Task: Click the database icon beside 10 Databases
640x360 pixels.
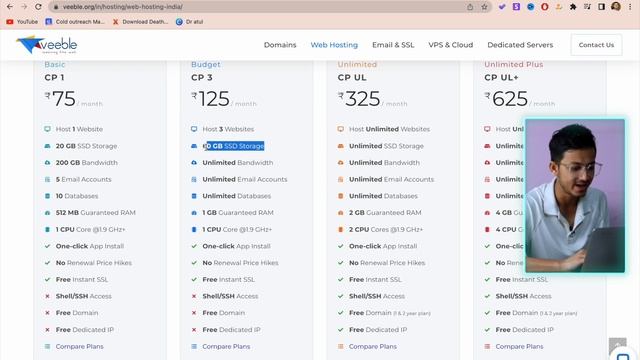Action: (47, 196)
